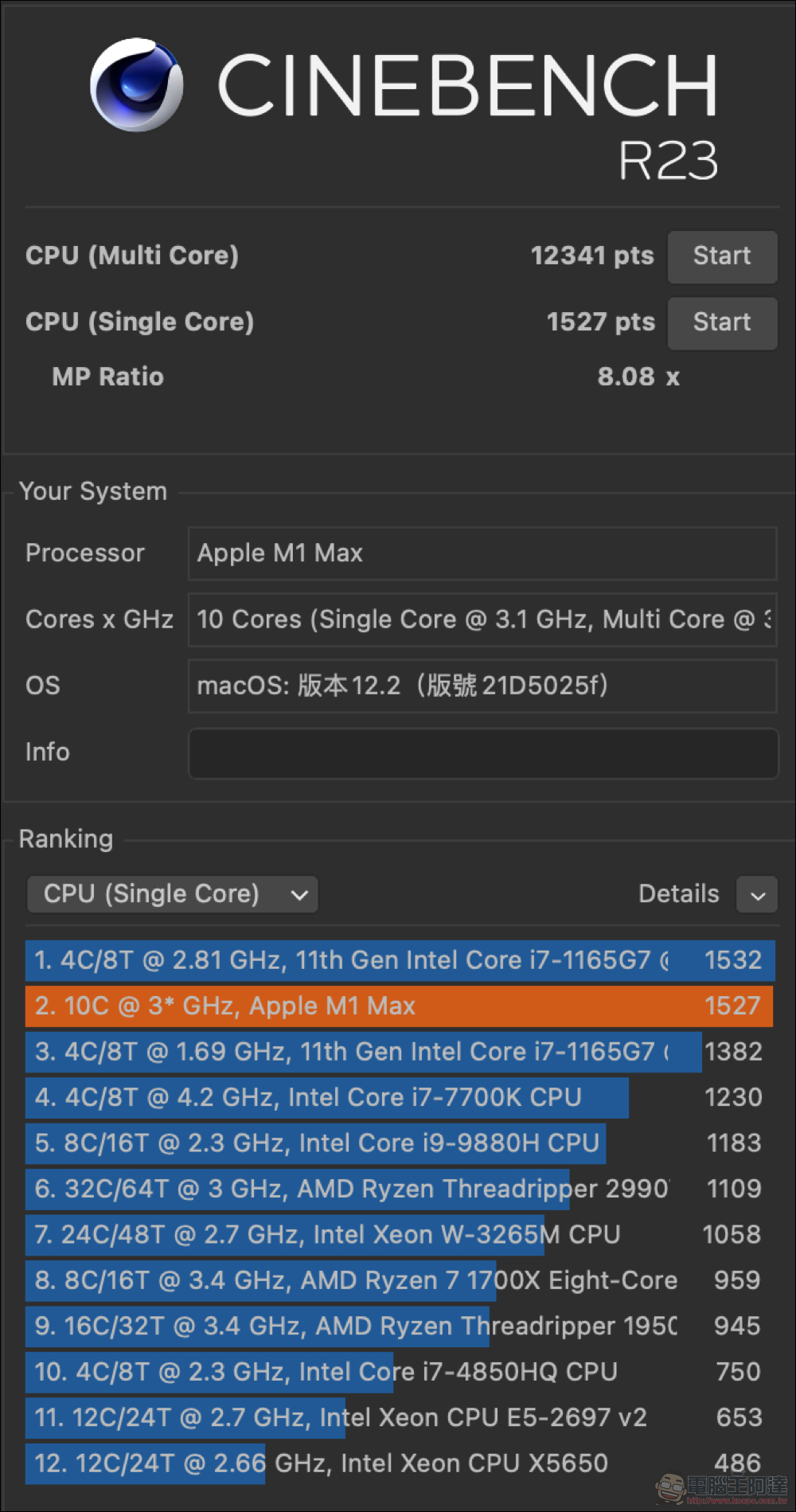Click the CPU (Single Core) test label
The height and width of the screenshot is (1512, 796).
pos(140,322)
